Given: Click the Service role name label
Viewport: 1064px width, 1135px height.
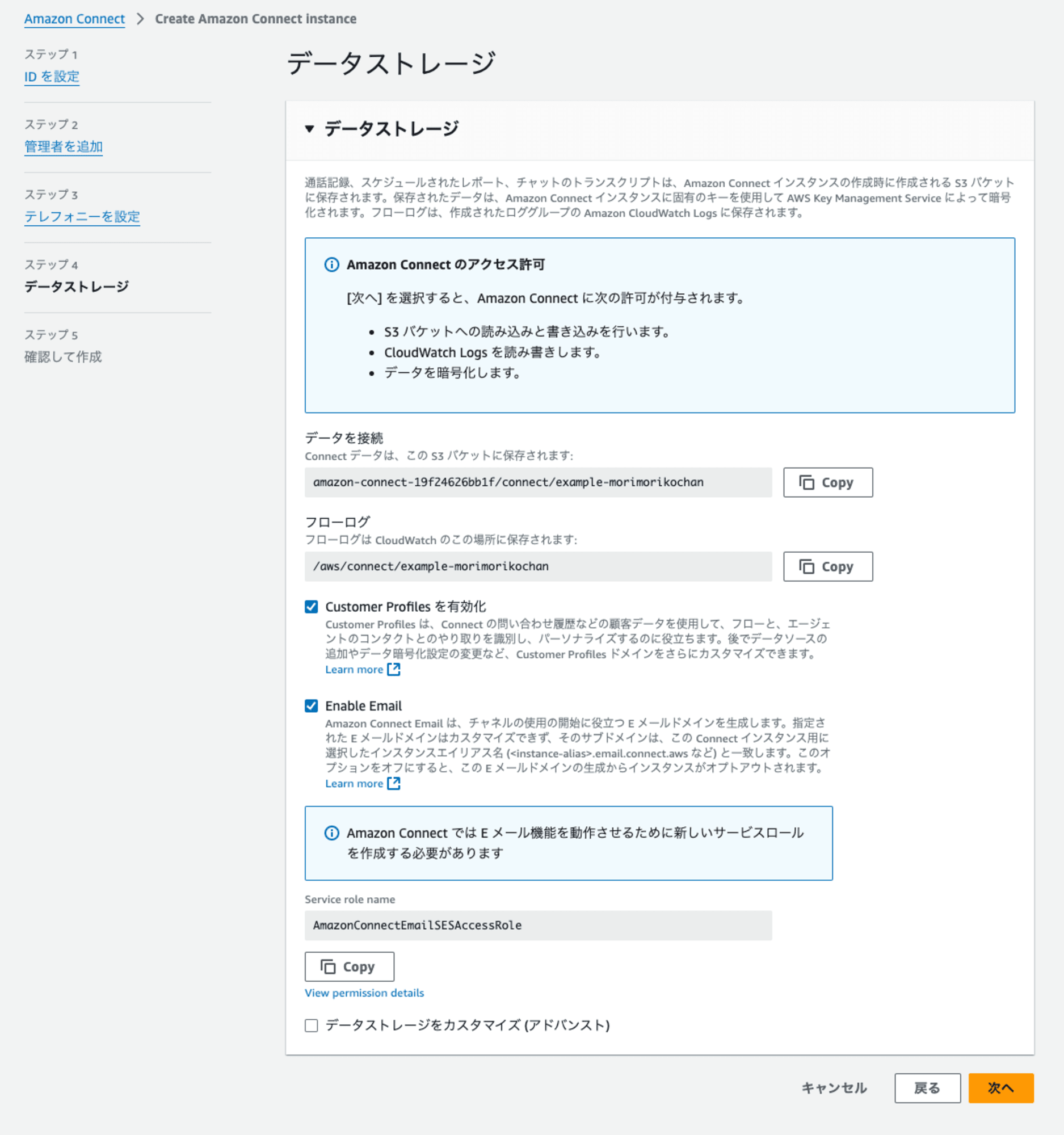Looking at the screenshot, I should coord(350,899).
